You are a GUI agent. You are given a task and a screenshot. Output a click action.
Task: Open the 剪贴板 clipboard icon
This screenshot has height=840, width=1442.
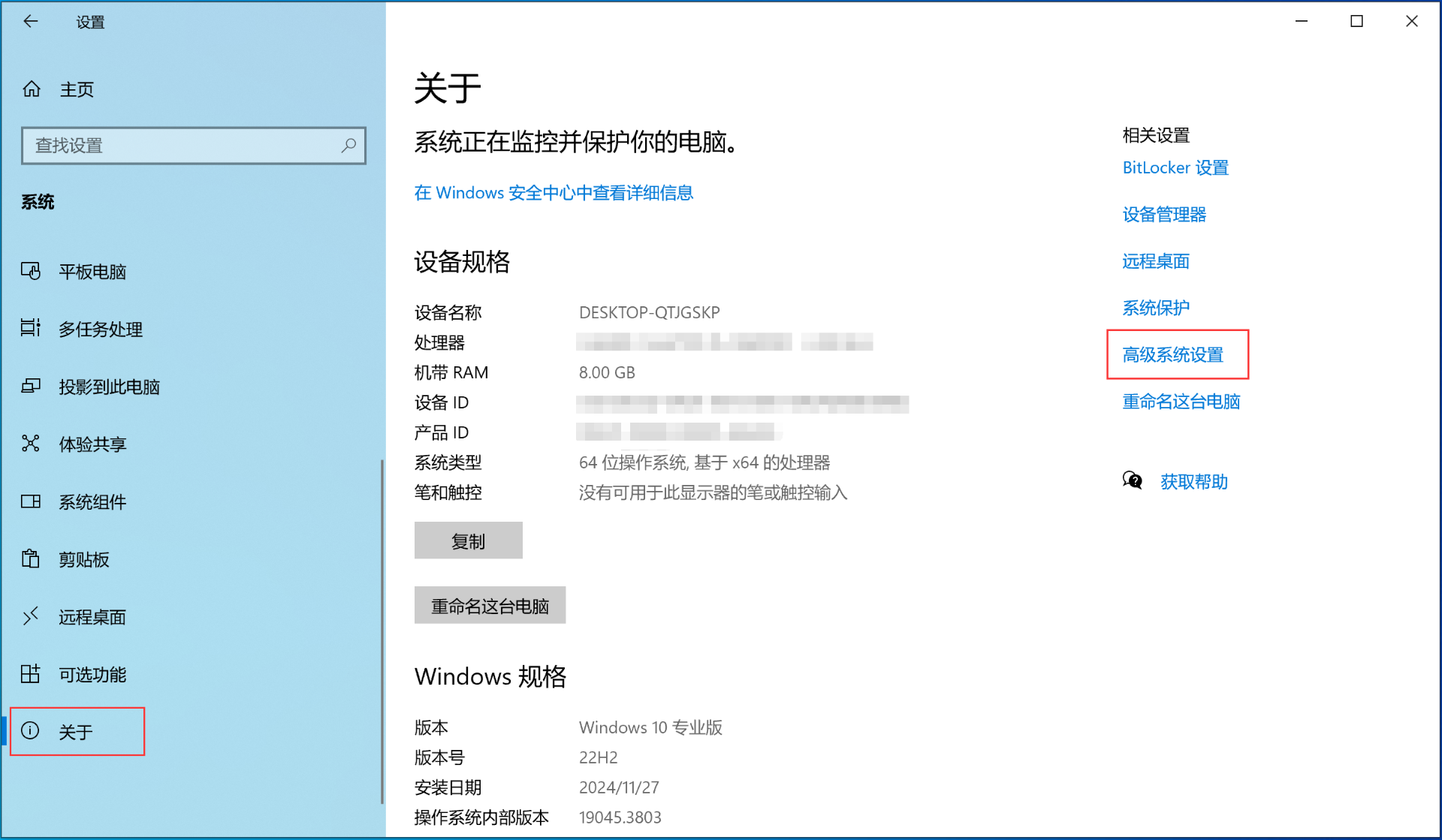(x=31, y=559)
